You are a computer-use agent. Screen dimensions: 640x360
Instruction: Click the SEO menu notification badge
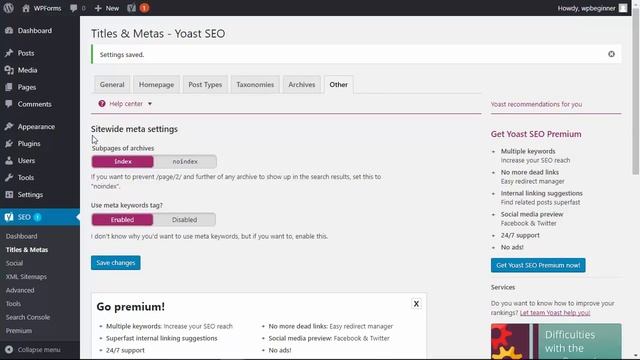(38, 217)
